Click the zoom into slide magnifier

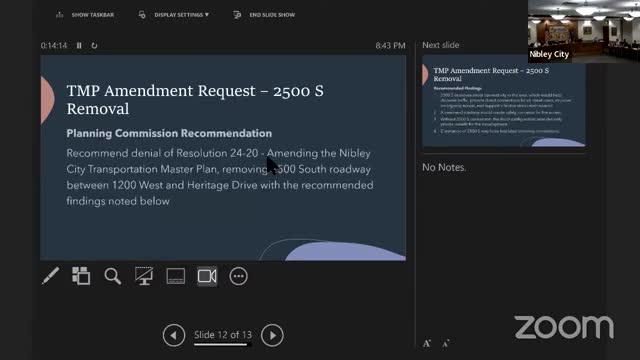click(112, 276)
